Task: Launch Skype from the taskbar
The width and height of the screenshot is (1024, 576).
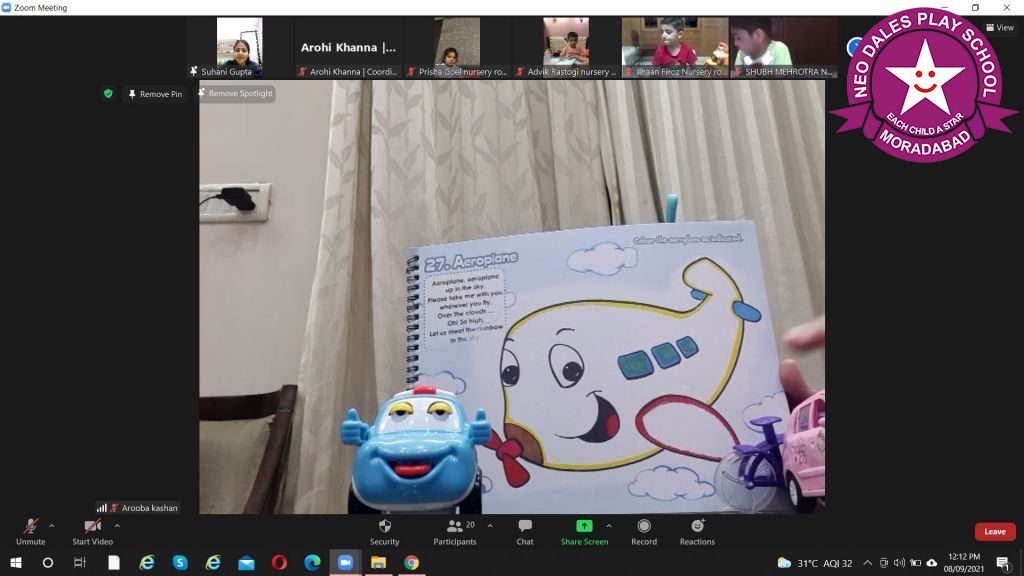Action: [180, 562]
